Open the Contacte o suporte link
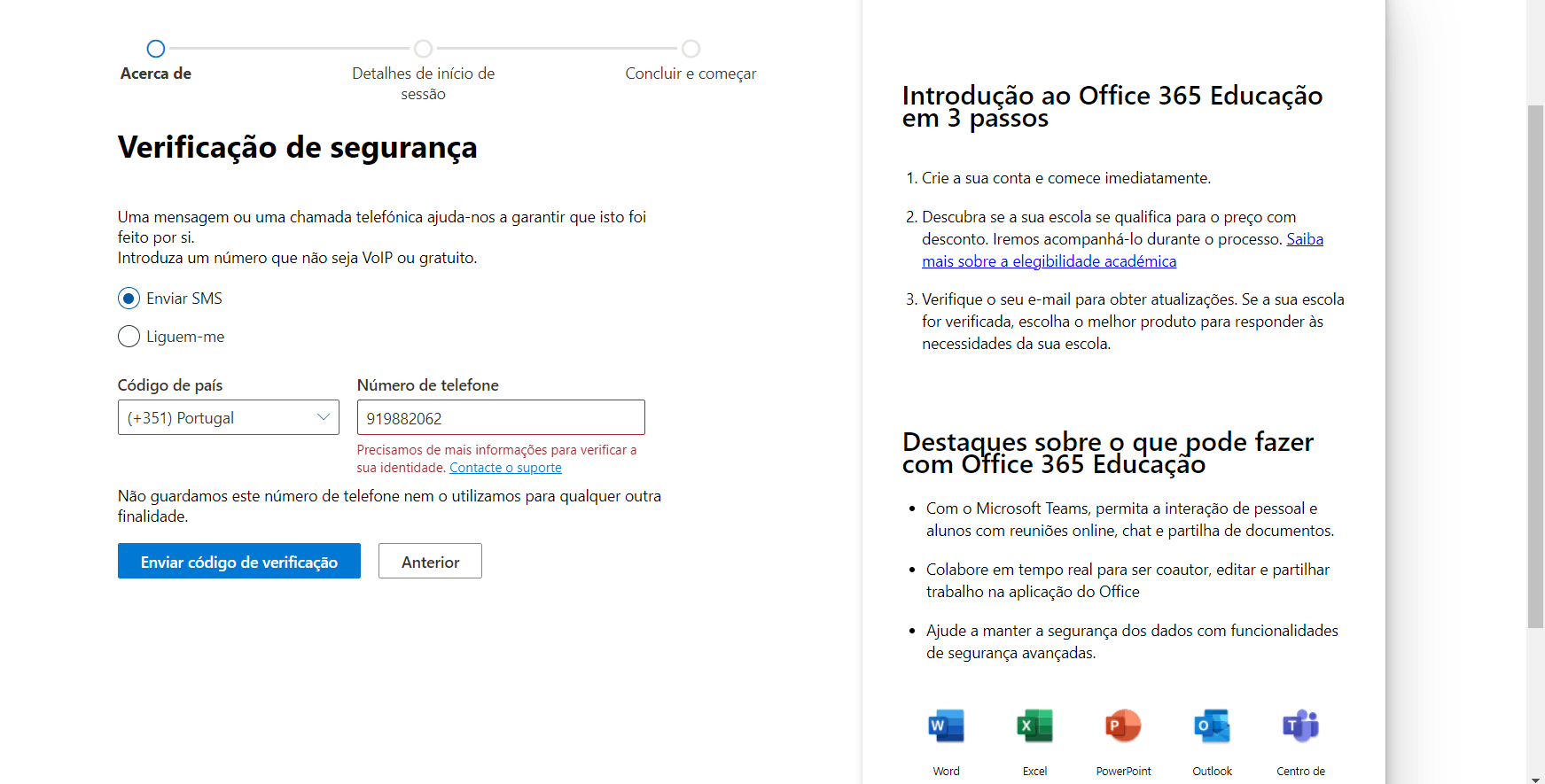1545x784 pixels. [505, 468]
